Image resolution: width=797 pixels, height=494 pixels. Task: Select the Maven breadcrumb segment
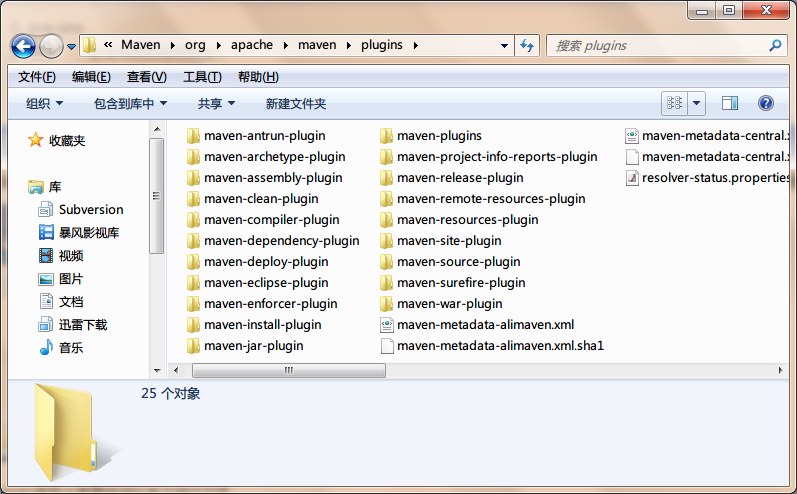140,45
